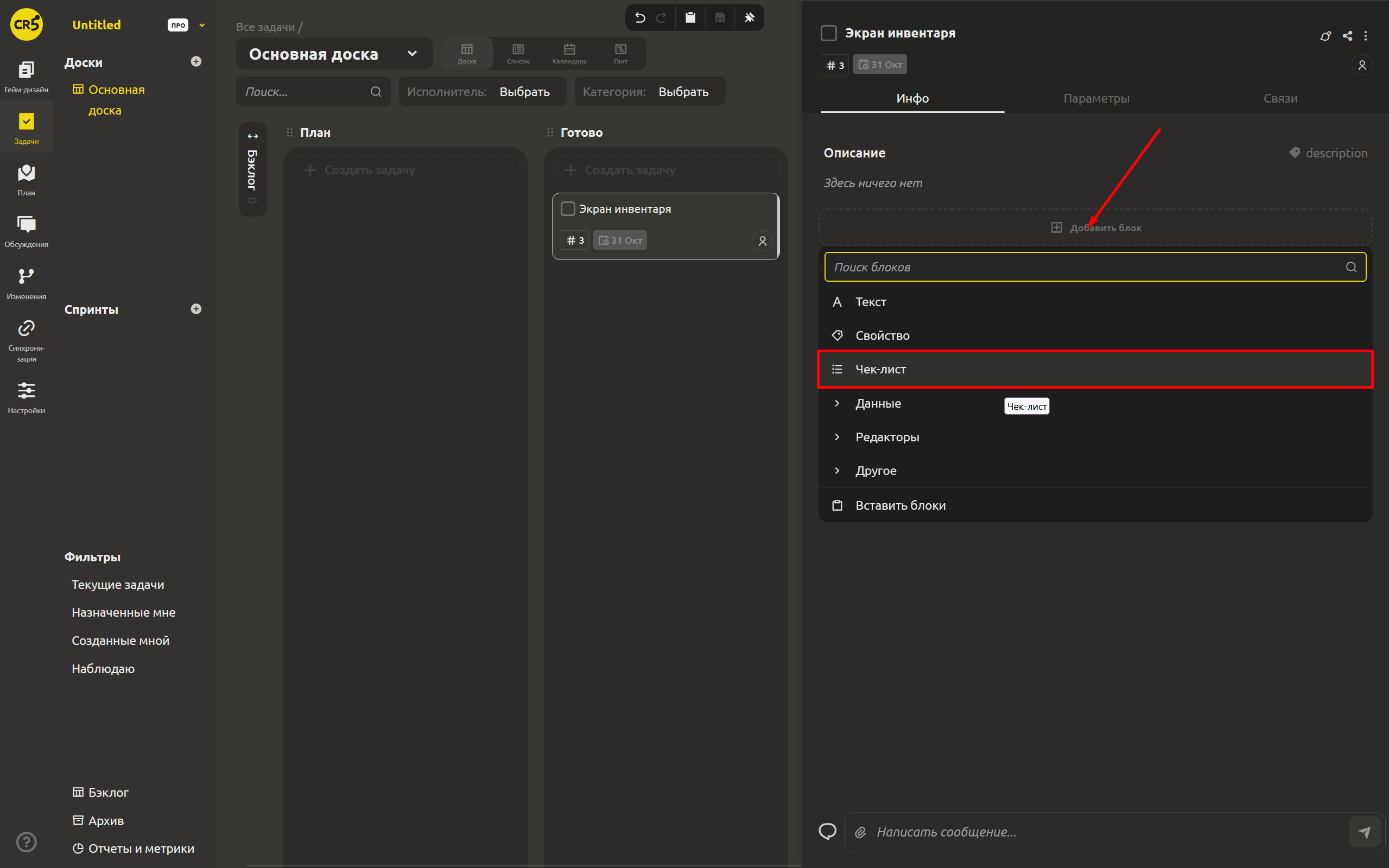Expand the Редакторы block group
The width and height of the screenshot is (1389, 868).
click(1095, 437)
